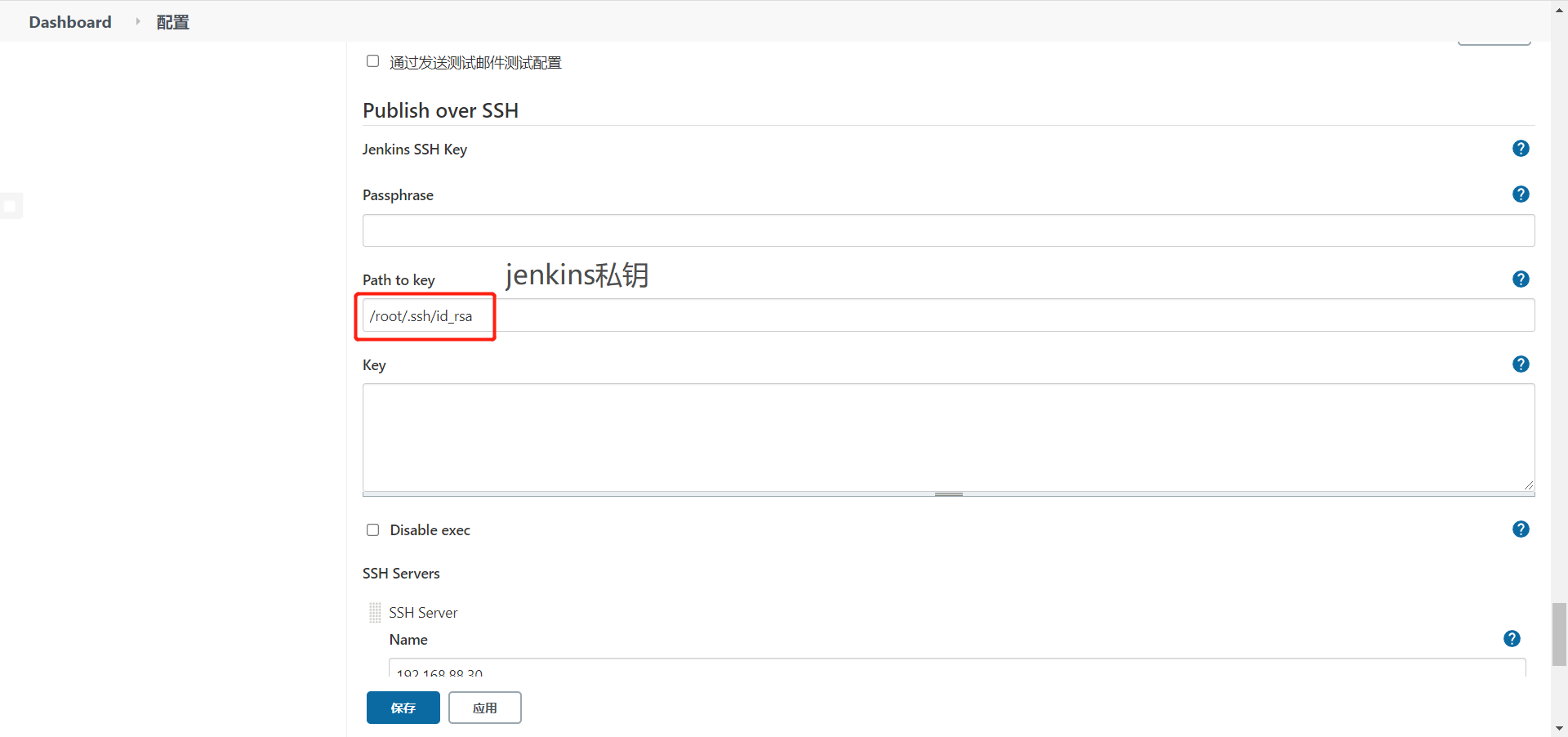Open help for Disable exec option
1568x737 pixels.
coord(1521,529)
